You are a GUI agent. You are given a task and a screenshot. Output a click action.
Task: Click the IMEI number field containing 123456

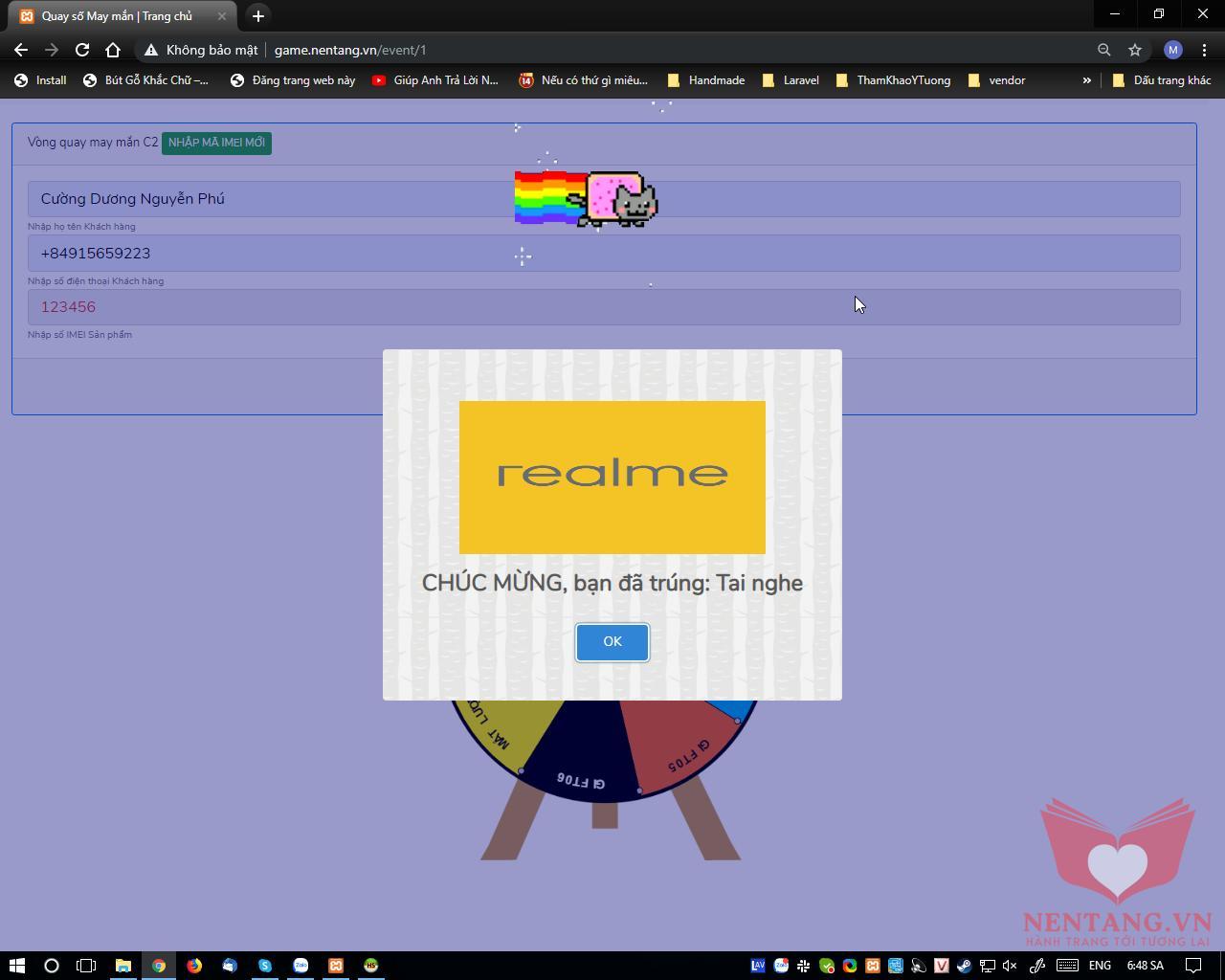coord(603,307)
